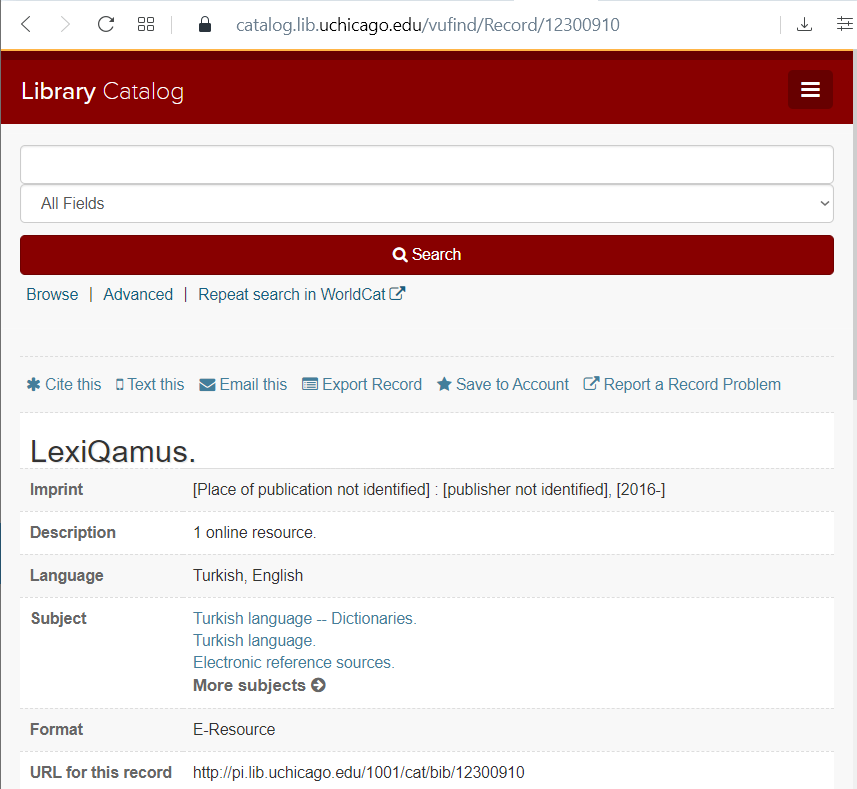Open the All Fields dropdown

click(427, 203)
